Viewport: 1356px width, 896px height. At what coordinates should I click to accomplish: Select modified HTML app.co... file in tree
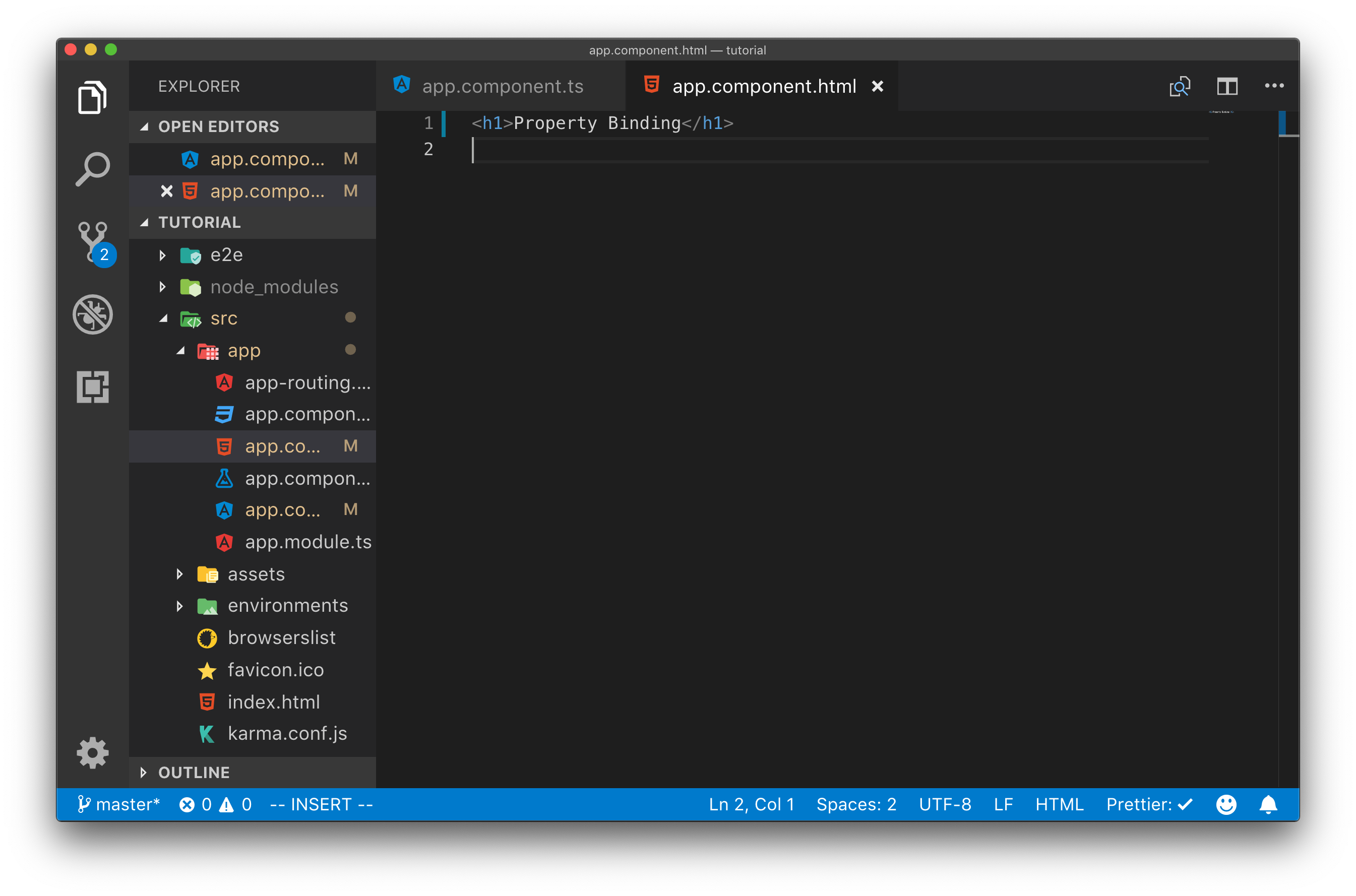pyautogui.click(x=253, y=446)
